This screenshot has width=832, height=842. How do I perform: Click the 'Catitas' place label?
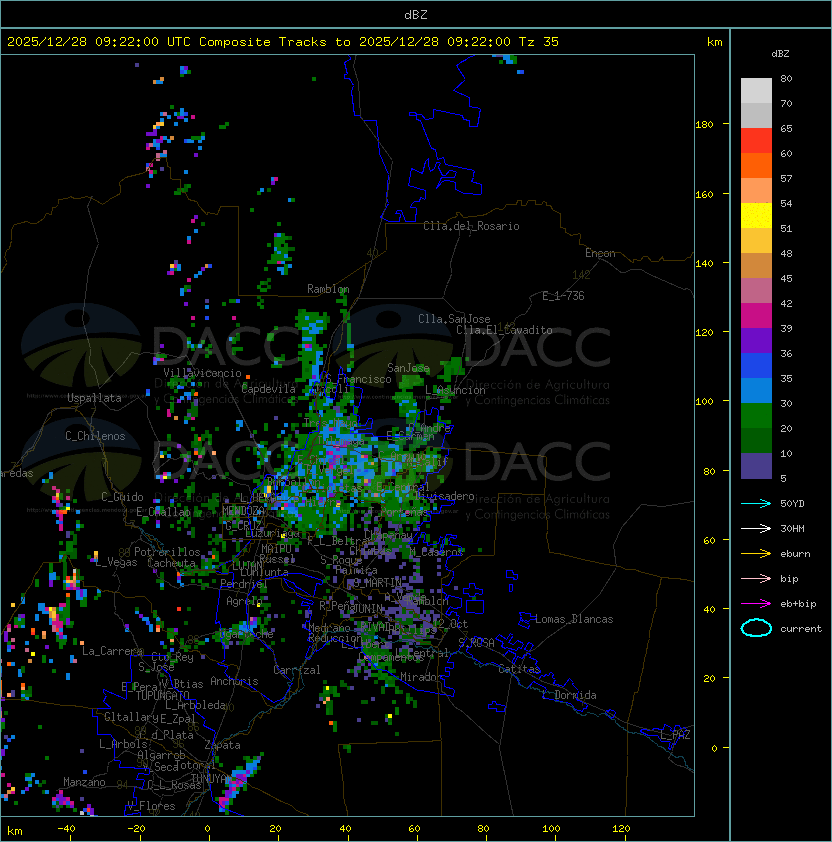519,669
